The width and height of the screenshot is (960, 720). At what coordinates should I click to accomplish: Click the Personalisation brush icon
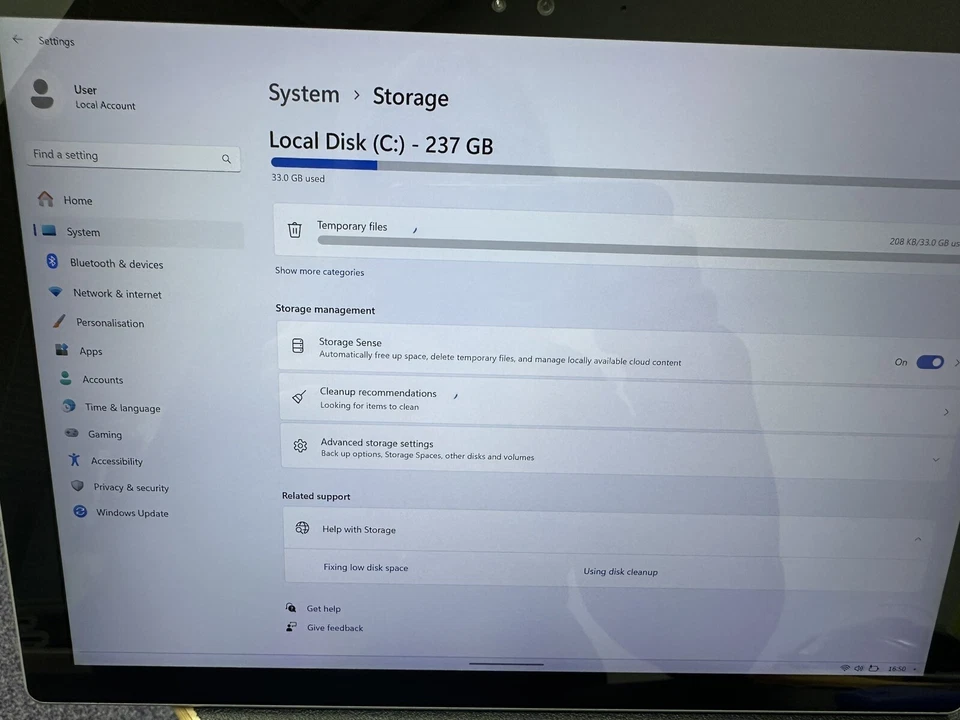click(x=58, y=322)
